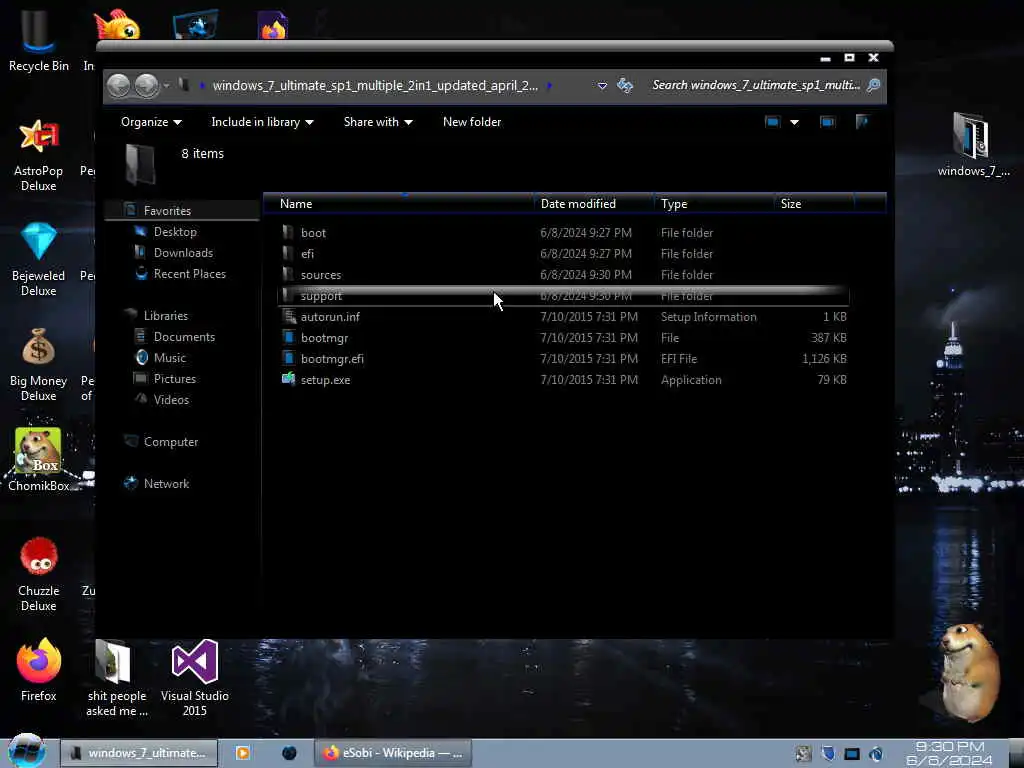Refresh the folder with the refresh icon
Viewport: 1024px width, 768px height.
click(x=625, y=86)
